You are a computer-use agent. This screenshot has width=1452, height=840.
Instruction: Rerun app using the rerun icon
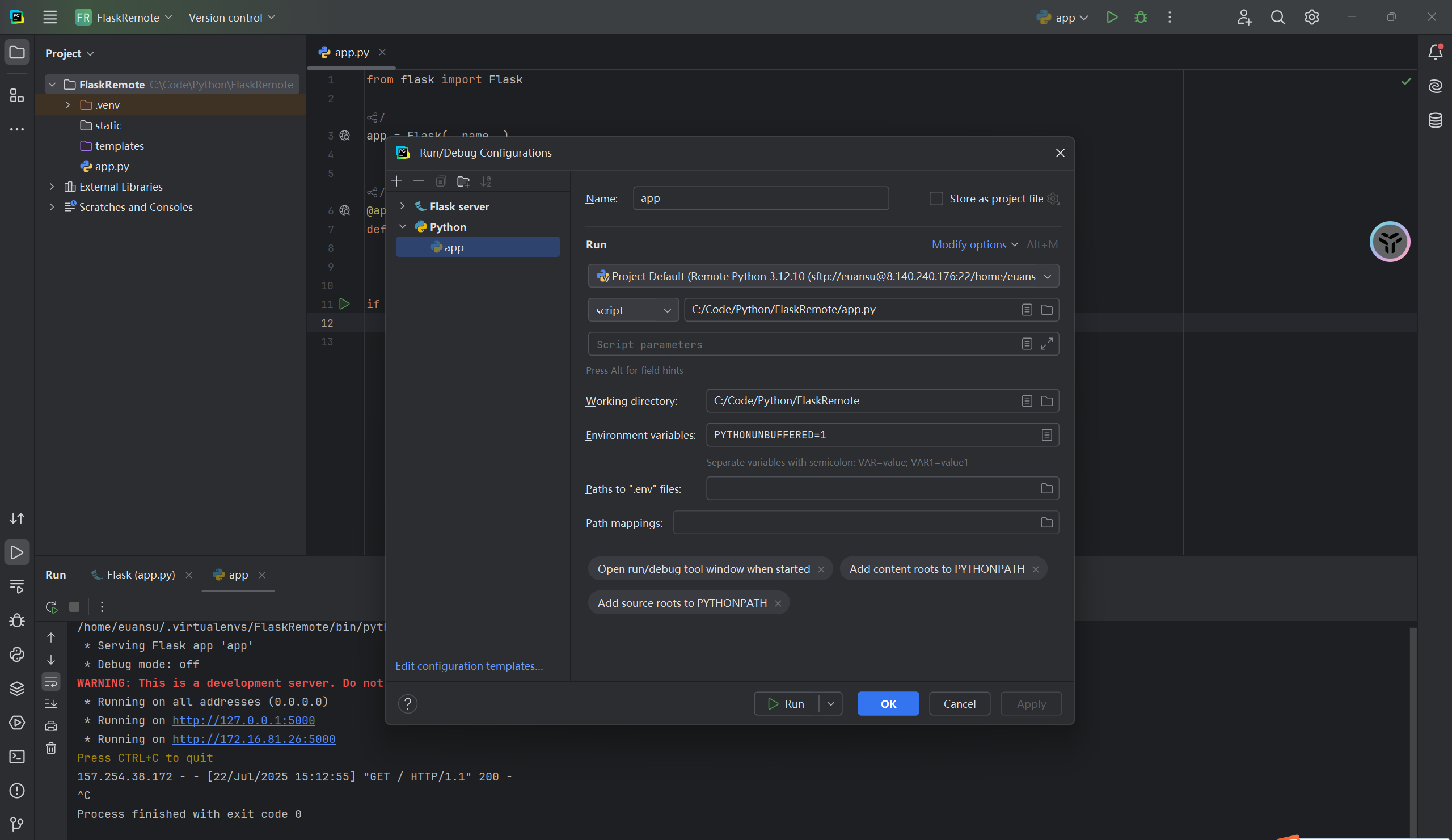(51, 607)
